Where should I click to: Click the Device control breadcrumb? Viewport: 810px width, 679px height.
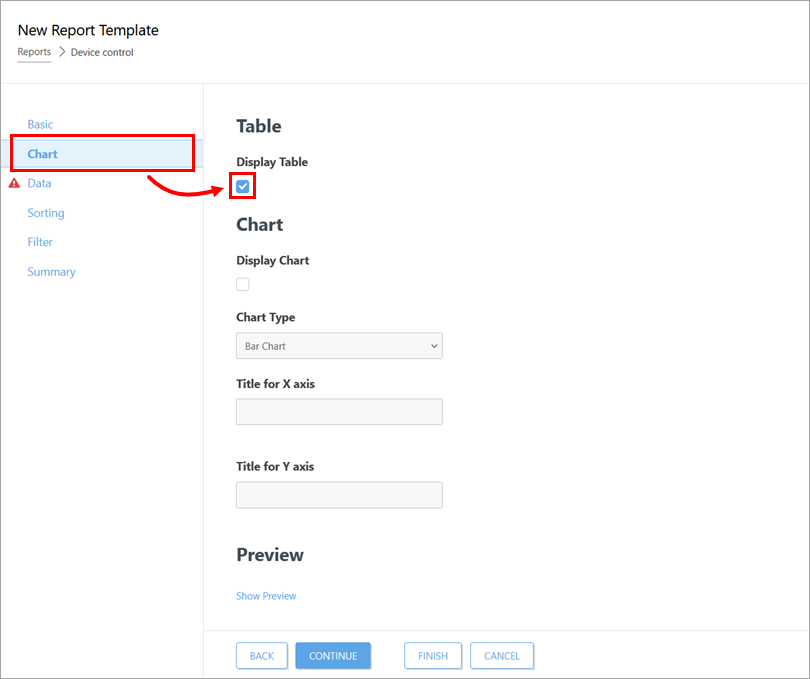(102, 52)
